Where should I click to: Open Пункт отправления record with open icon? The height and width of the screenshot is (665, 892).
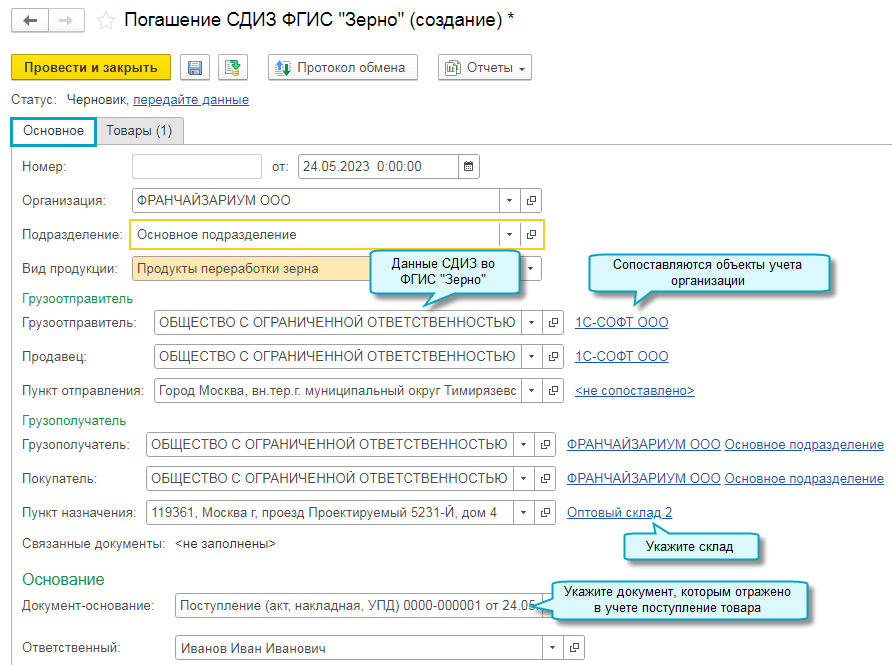[x=553, y=391]
